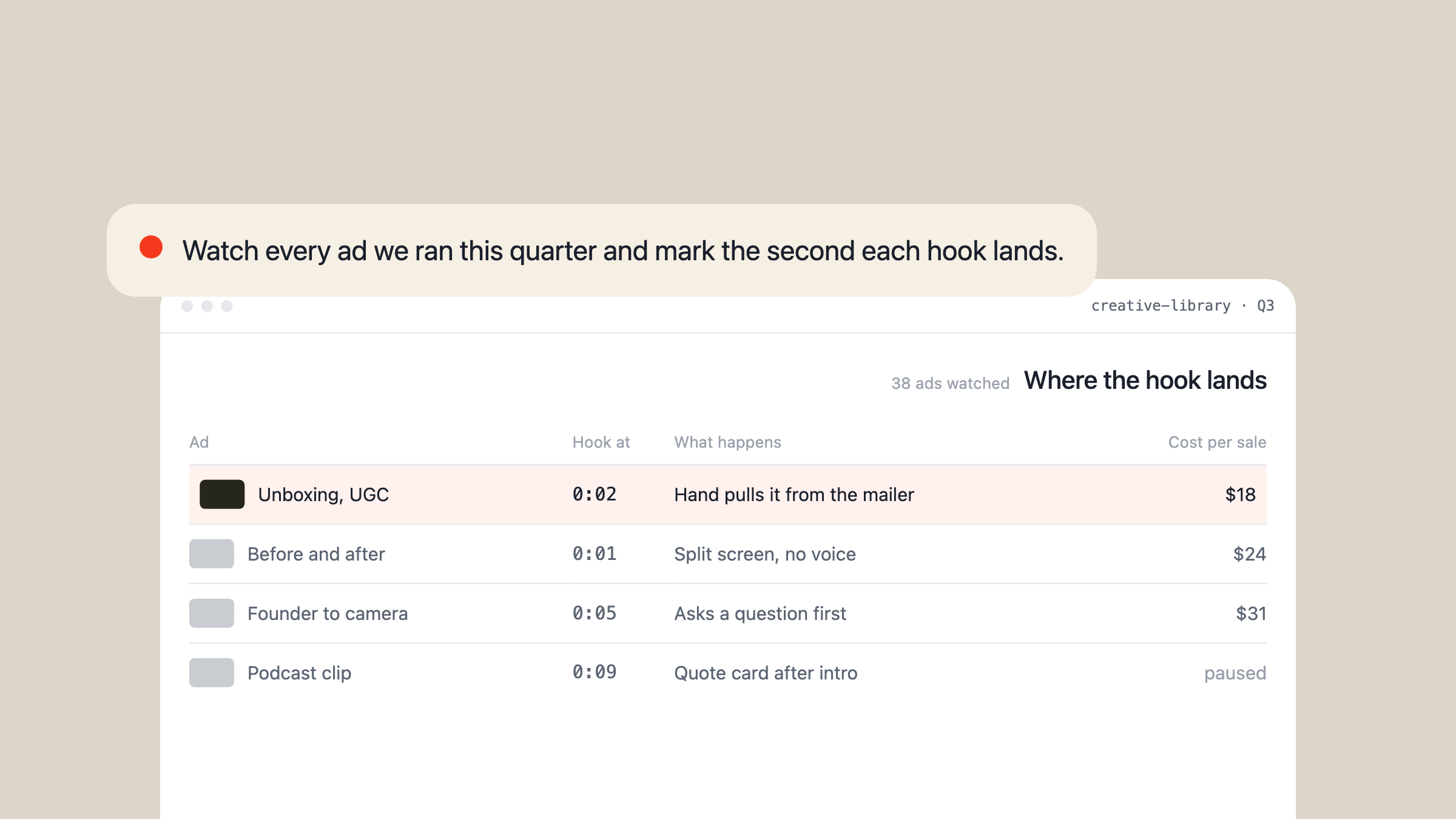Click the red recording dot in the prompt
The height and width of the screenshot is (819, 1456).
click(151, 247)
